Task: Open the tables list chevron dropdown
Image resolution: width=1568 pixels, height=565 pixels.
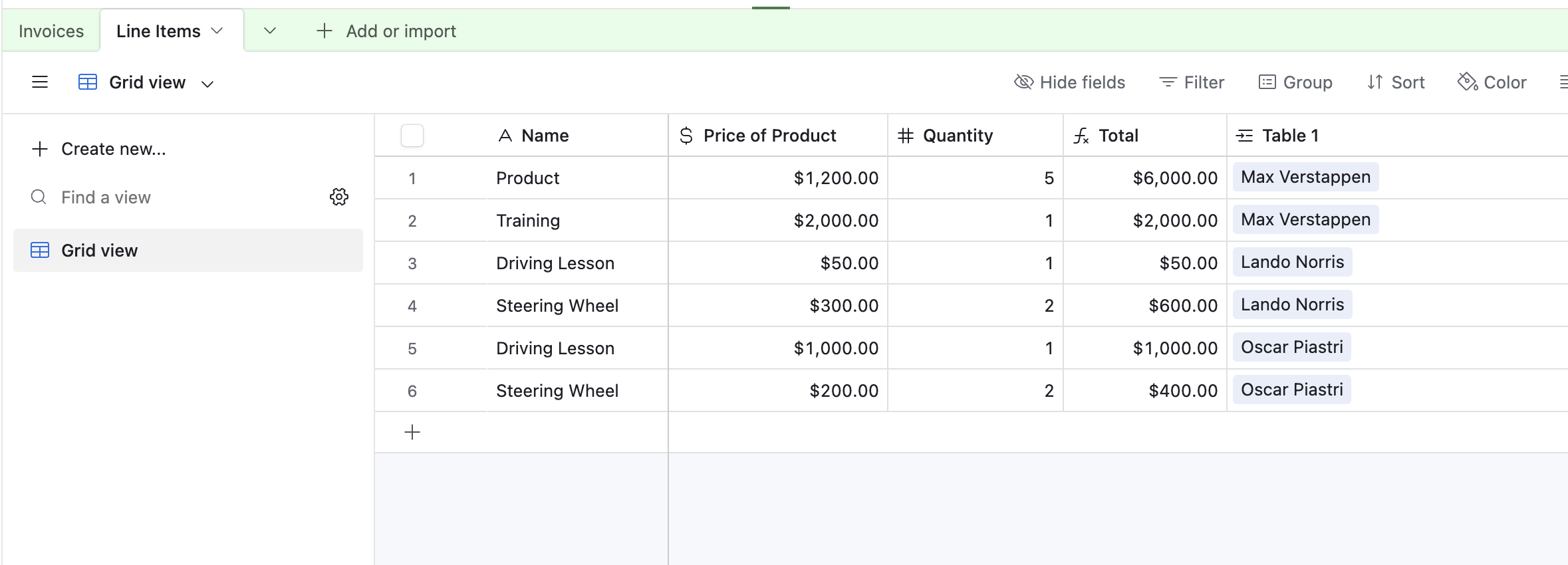Action: pyautogui.click(x=269, y=31)
